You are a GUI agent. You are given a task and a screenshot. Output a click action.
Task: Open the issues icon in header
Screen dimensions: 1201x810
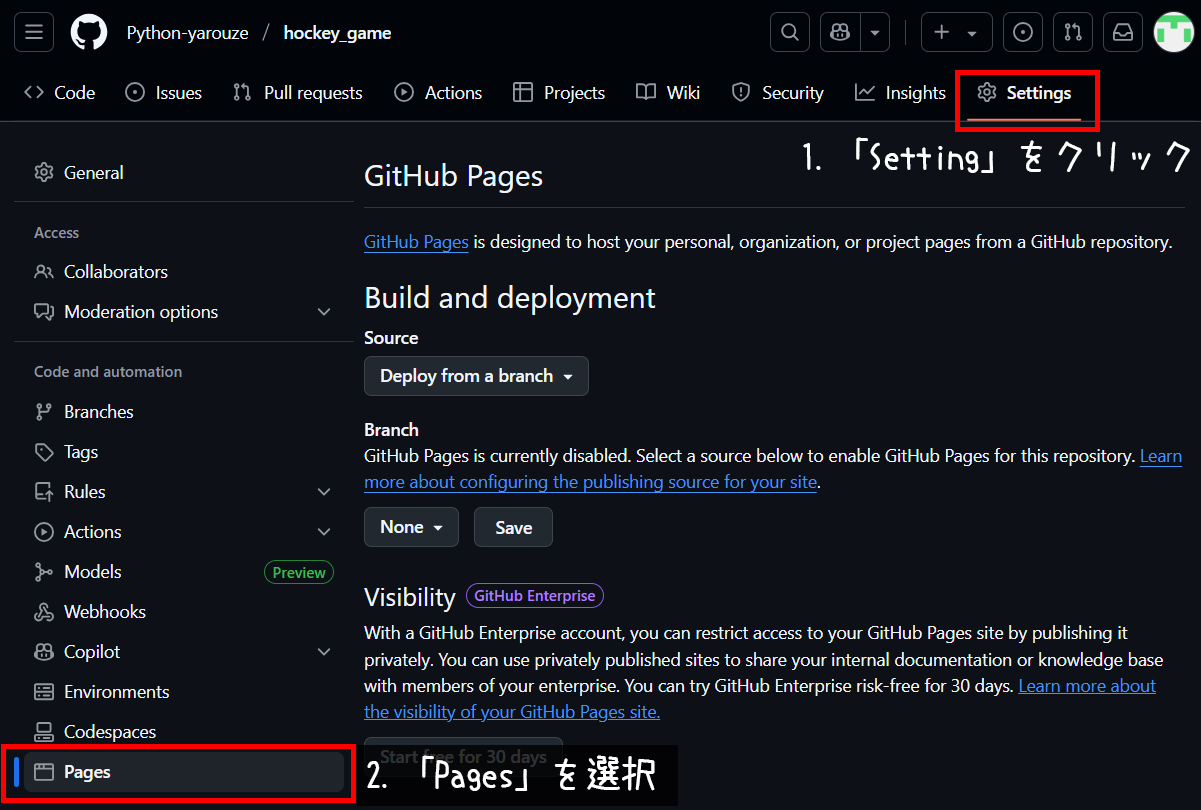(1022, 33)
